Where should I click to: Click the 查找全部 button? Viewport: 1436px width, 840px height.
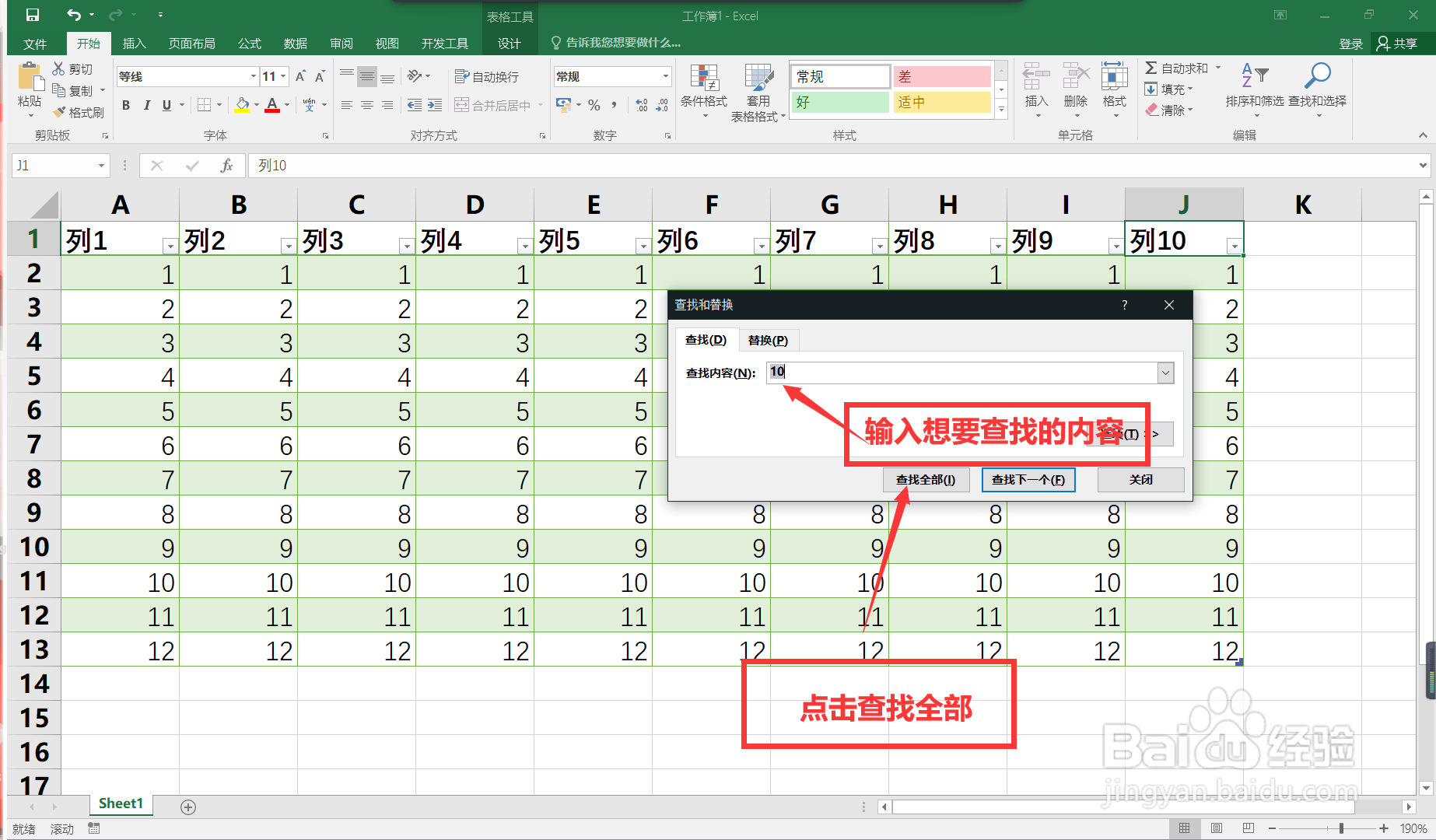[926, 479]
